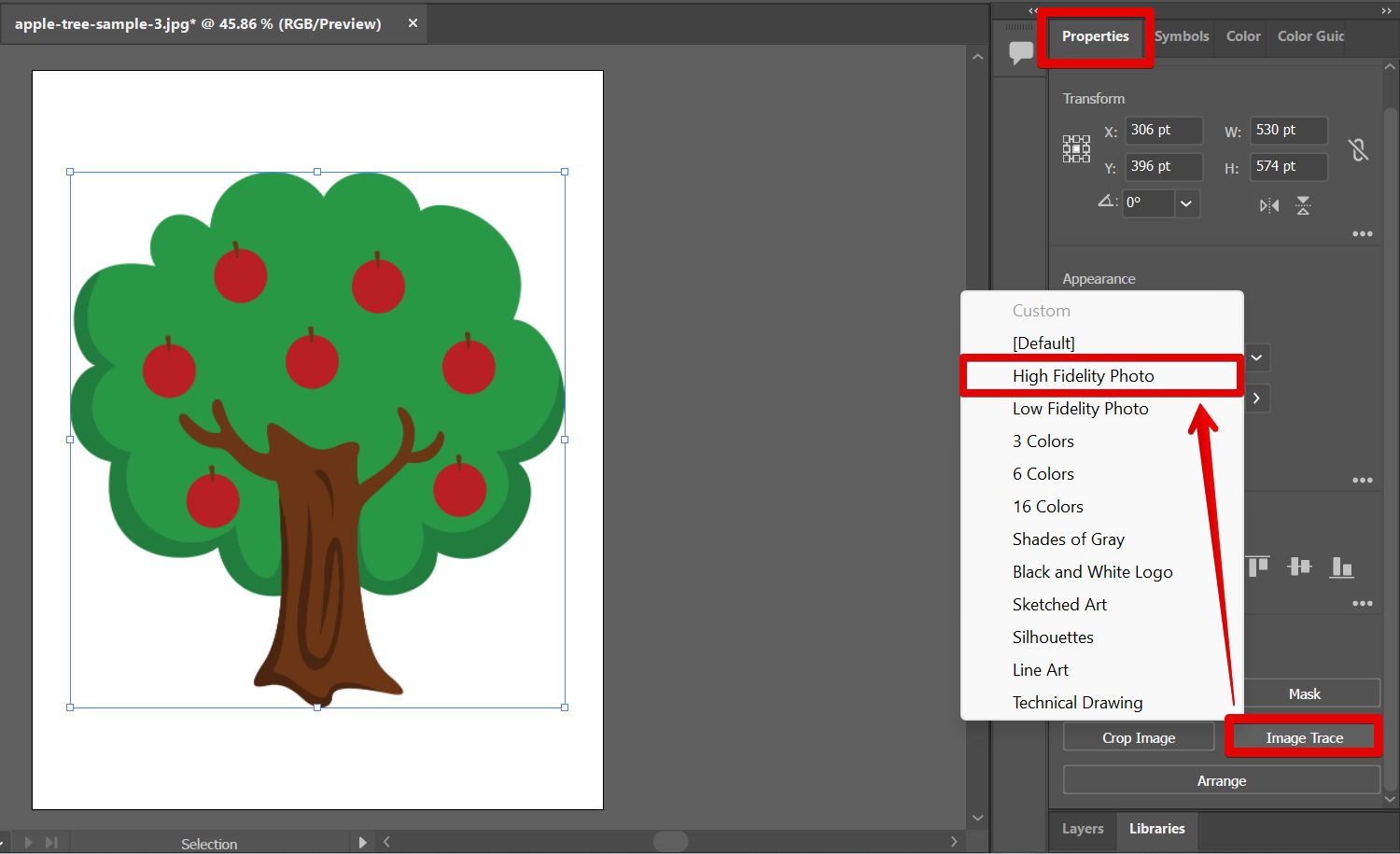The image size is (1400, 854).
Task: Select the Sketched Art trace preset
Action: pyautogui.click(x=1059, y=604)
